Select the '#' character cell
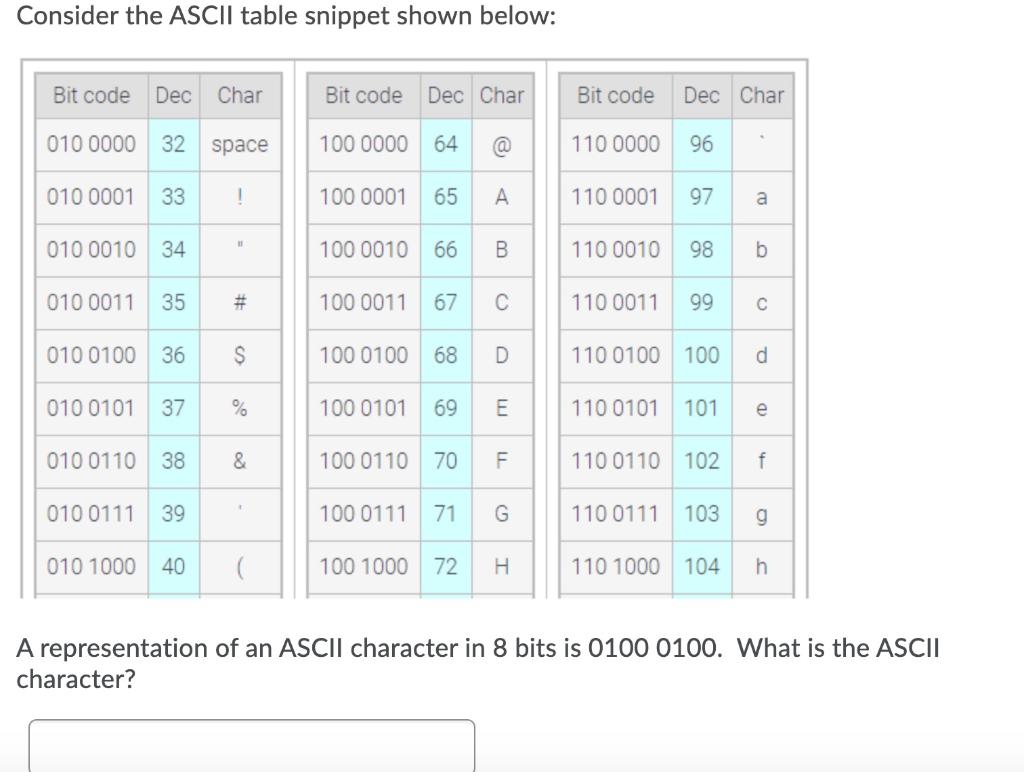The image size is (1024, 772). coord(240,302)
